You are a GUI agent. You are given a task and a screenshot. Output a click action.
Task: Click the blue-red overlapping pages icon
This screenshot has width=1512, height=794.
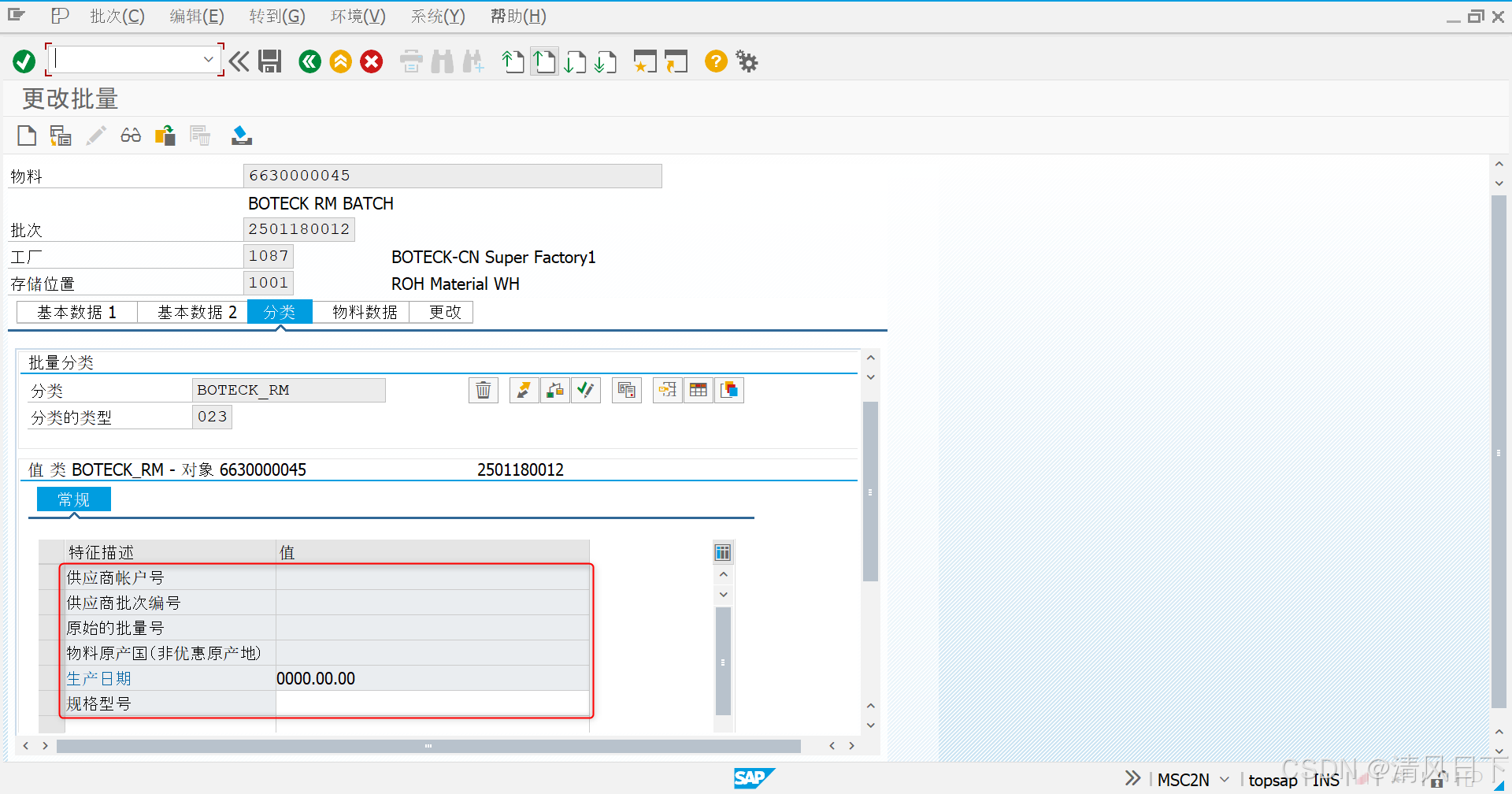[x=729, y=390]
